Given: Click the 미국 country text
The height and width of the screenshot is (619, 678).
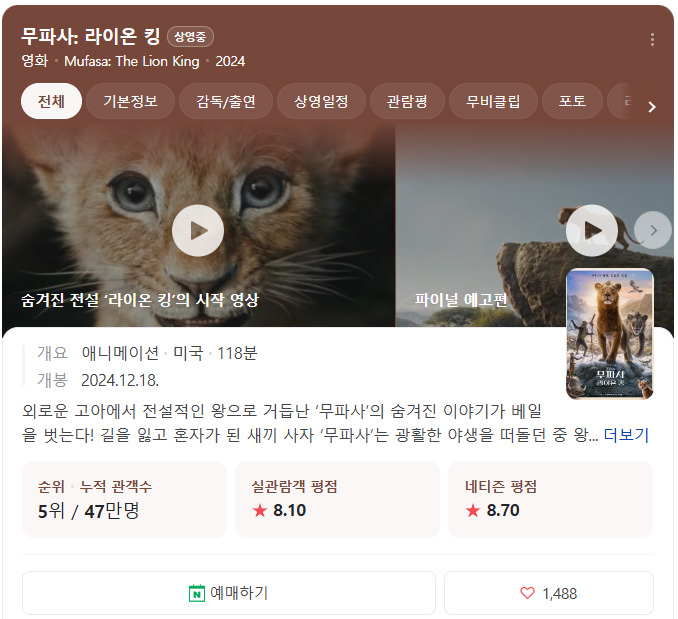Looking at the screenshot, I should tap(188, 353).
